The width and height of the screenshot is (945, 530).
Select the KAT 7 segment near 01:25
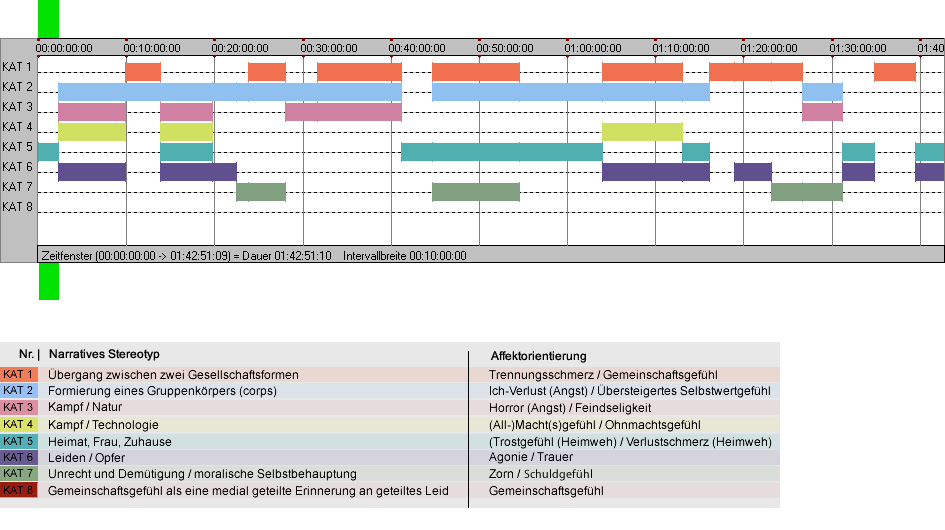pyautogui.click(x=807, y=192)
